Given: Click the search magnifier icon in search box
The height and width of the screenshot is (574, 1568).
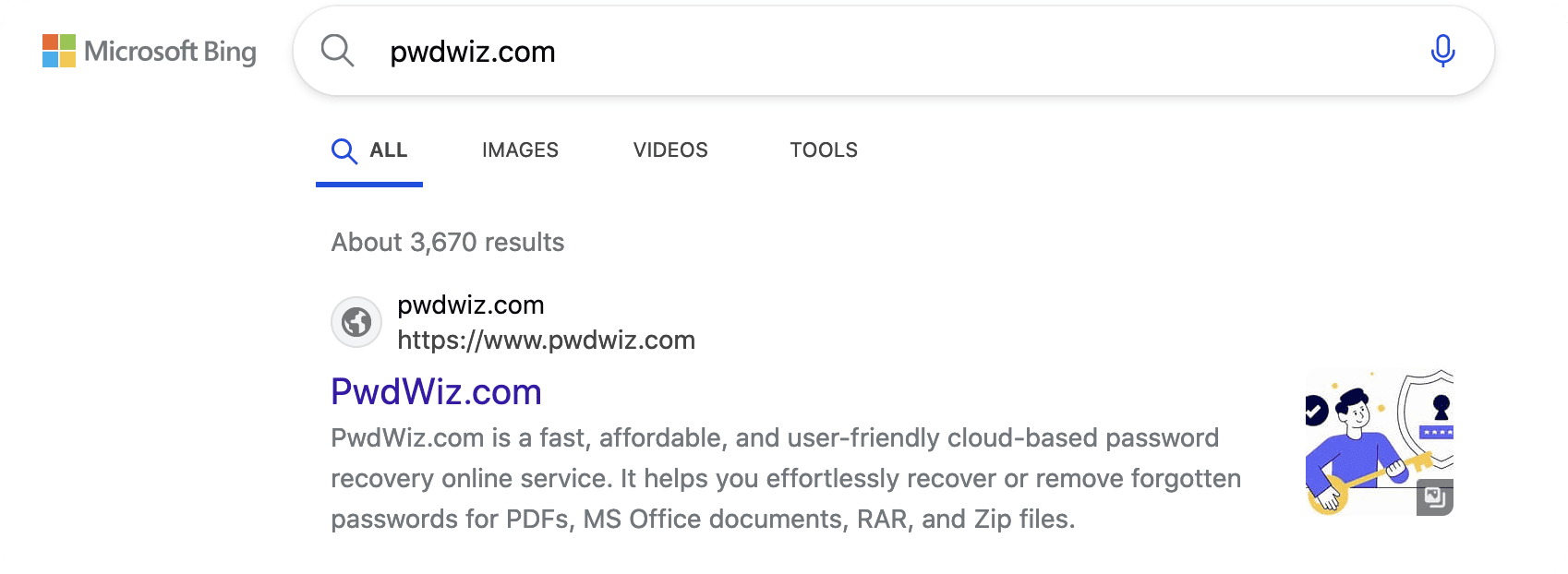Looking at the screenshot, I should click(337, 52).
